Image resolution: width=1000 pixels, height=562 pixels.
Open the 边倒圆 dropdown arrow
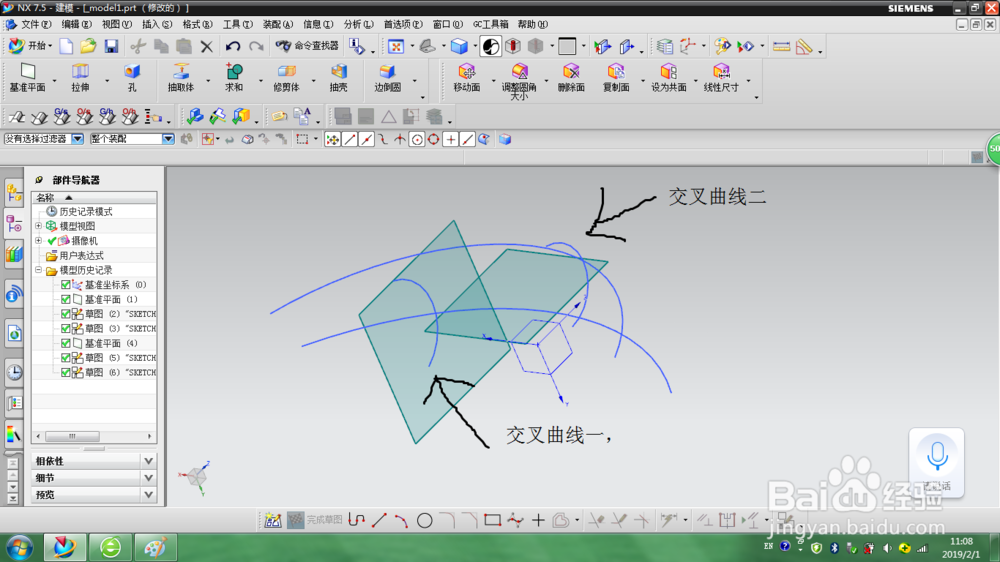[415, 80]
